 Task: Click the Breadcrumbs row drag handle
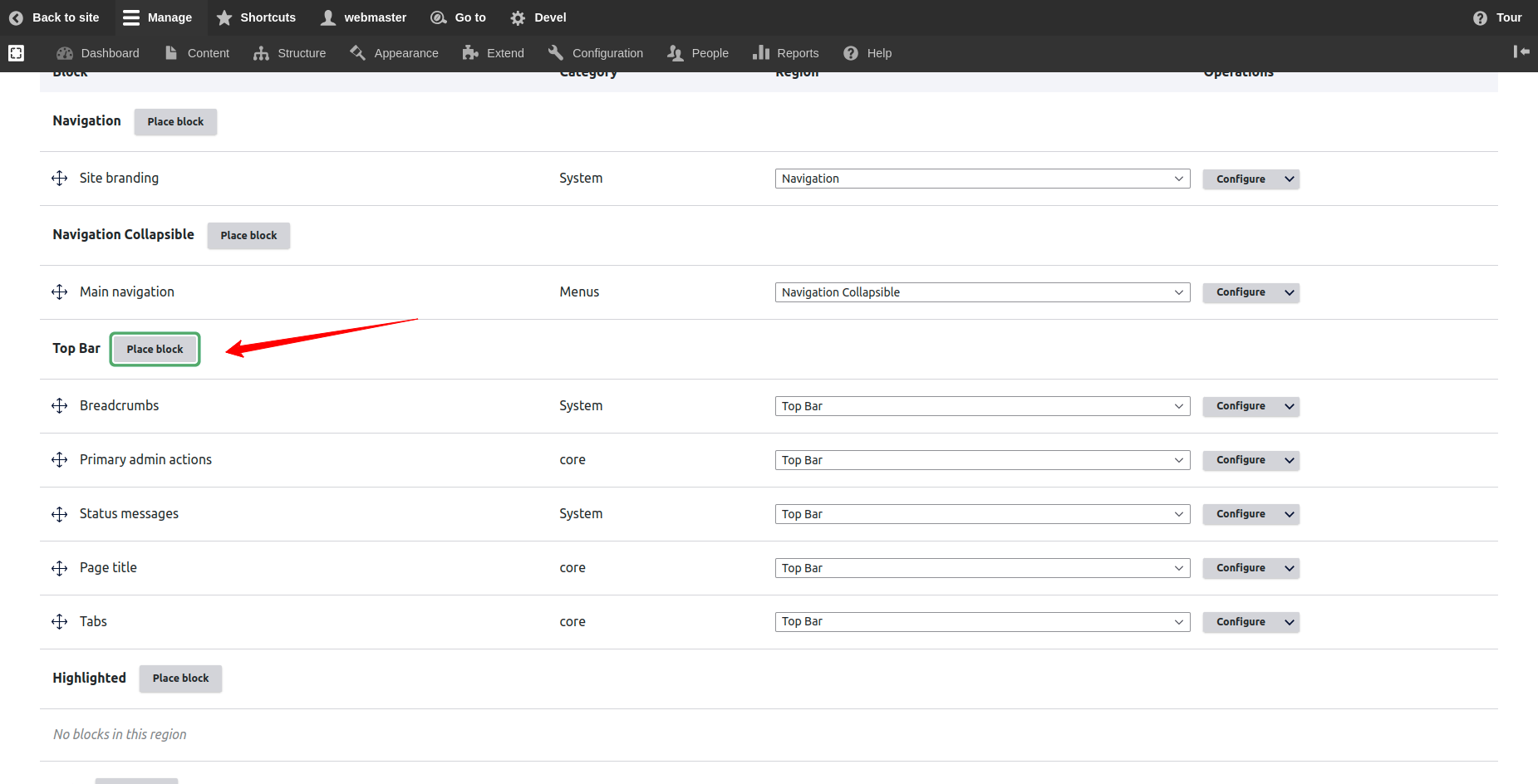click(x=59, y=406)
